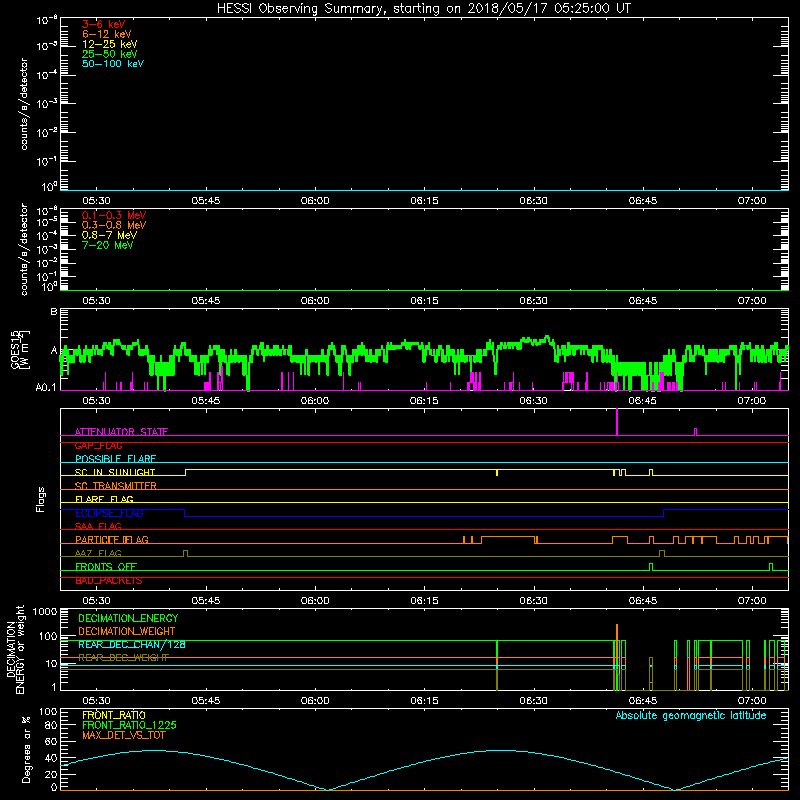
Task: Select the red 3-6 keV legend label
Action: pos(104,24)
